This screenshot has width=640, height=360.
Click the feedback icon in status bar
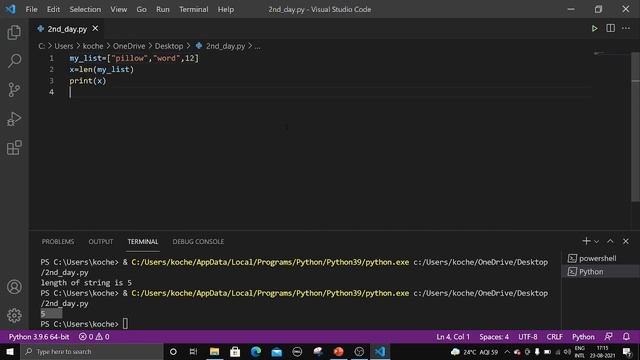(x=608, y=337)
